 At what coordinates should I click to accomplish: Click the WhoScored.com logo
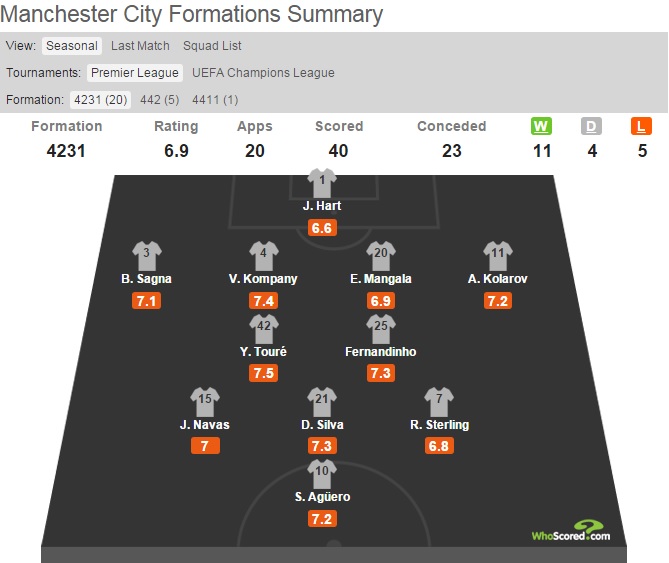pos(571,531)
